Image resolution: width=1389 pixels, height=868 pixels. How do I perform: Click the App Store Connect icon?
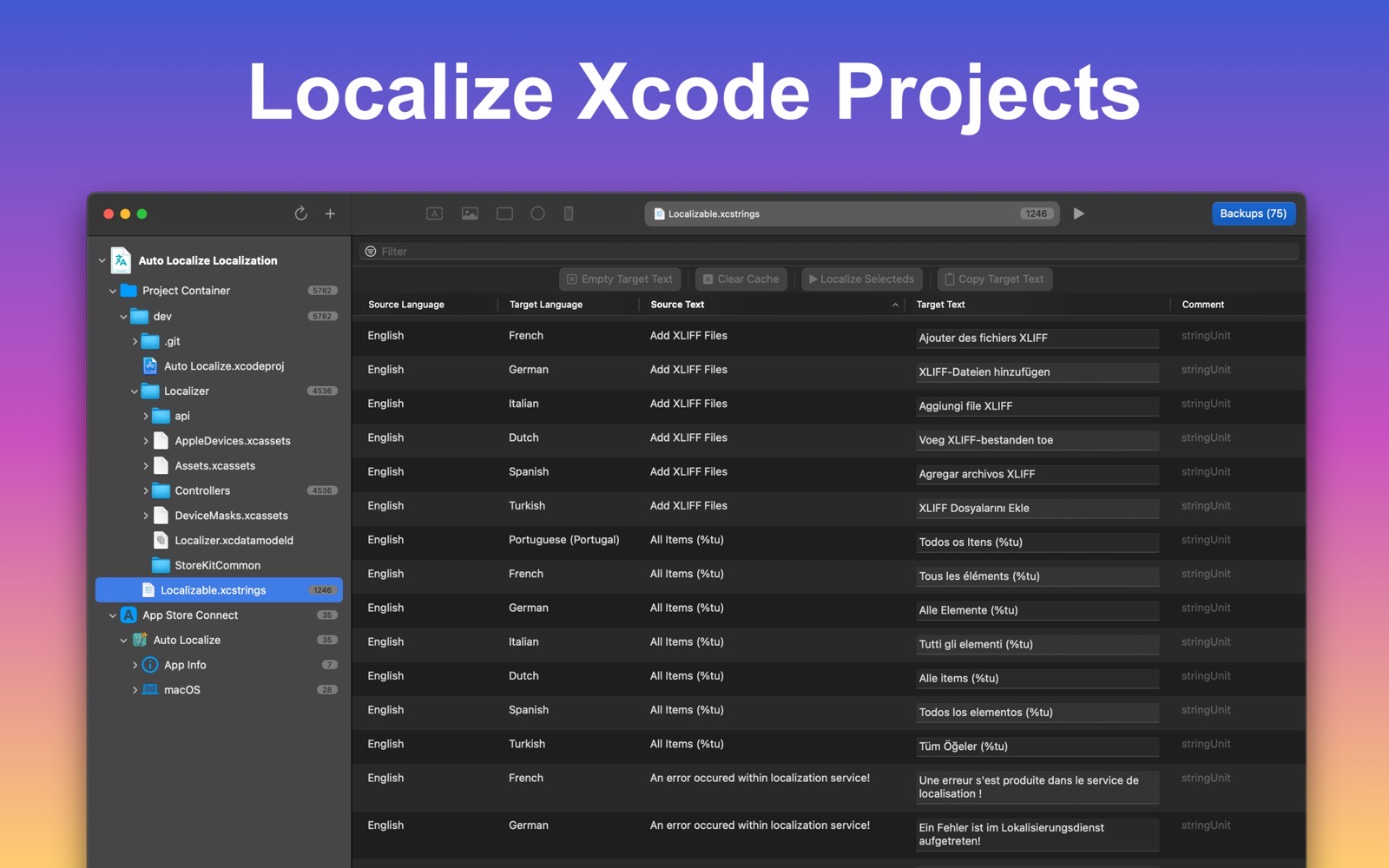(x=128, y=615)
